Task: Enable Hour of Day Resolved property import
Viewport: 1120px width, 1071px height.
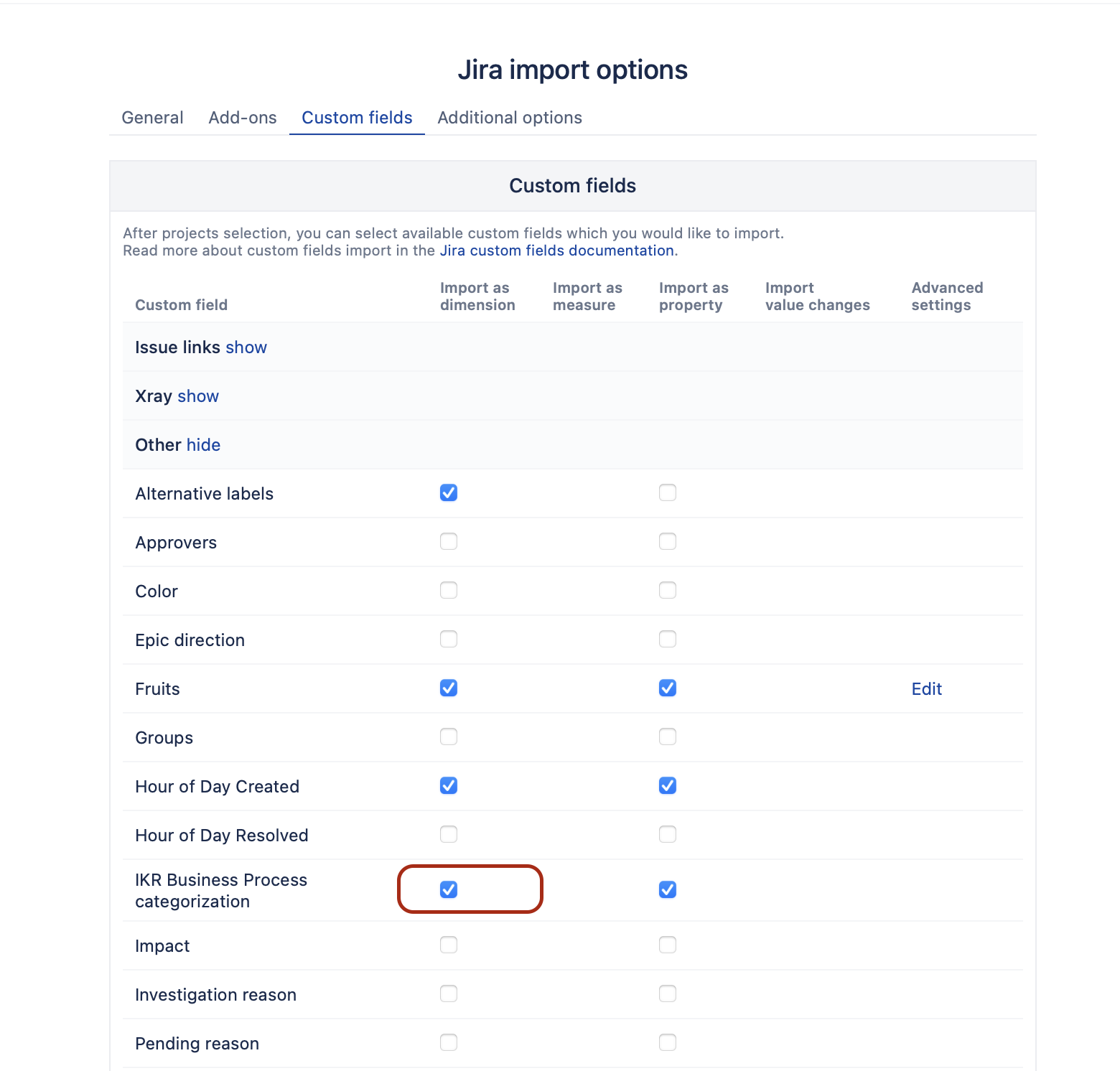Action: click(668, 834)
